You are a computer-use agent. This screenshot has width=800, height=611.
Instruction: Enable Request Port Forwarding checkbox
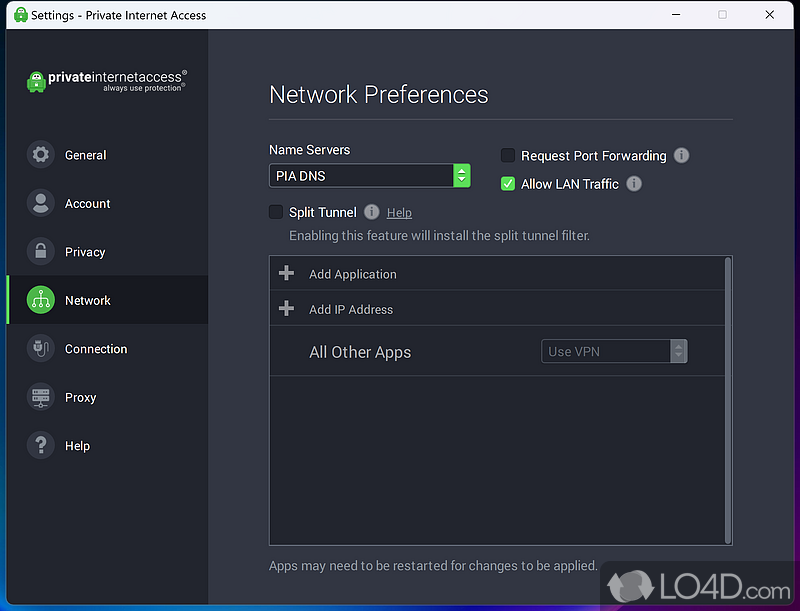click(x=508, y=155)
